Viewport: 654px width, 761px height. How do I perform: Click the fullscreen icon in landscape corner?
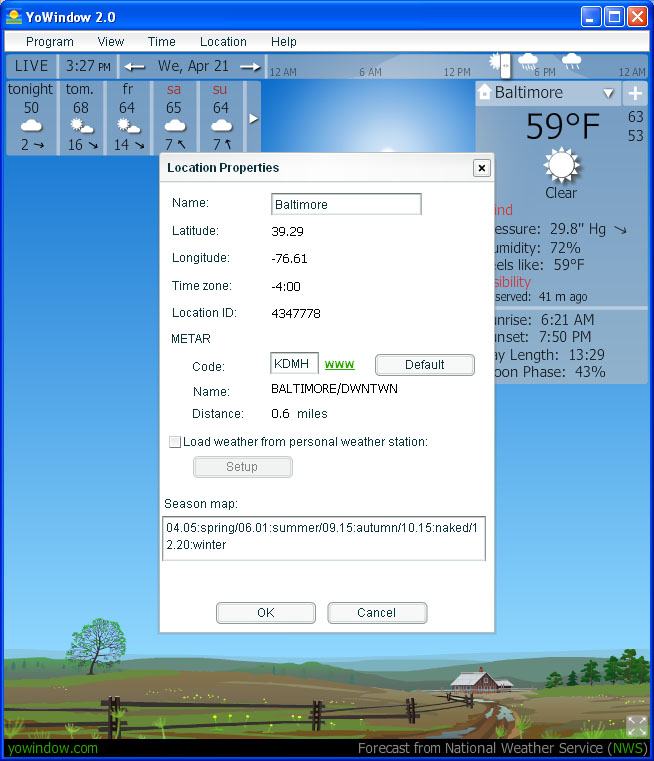pyautogui.click(x=636, y=726)
